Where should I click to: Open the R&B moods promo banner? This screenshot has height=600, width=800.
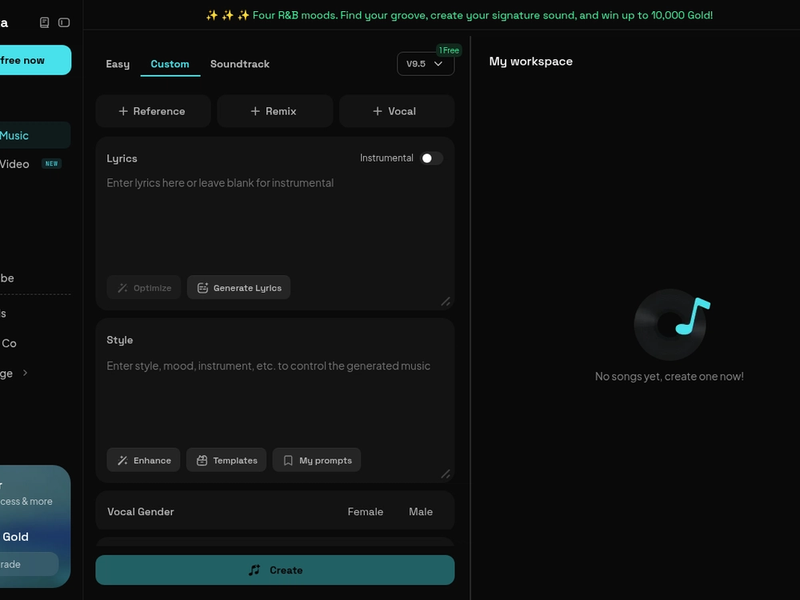click(x=459, y=15)
